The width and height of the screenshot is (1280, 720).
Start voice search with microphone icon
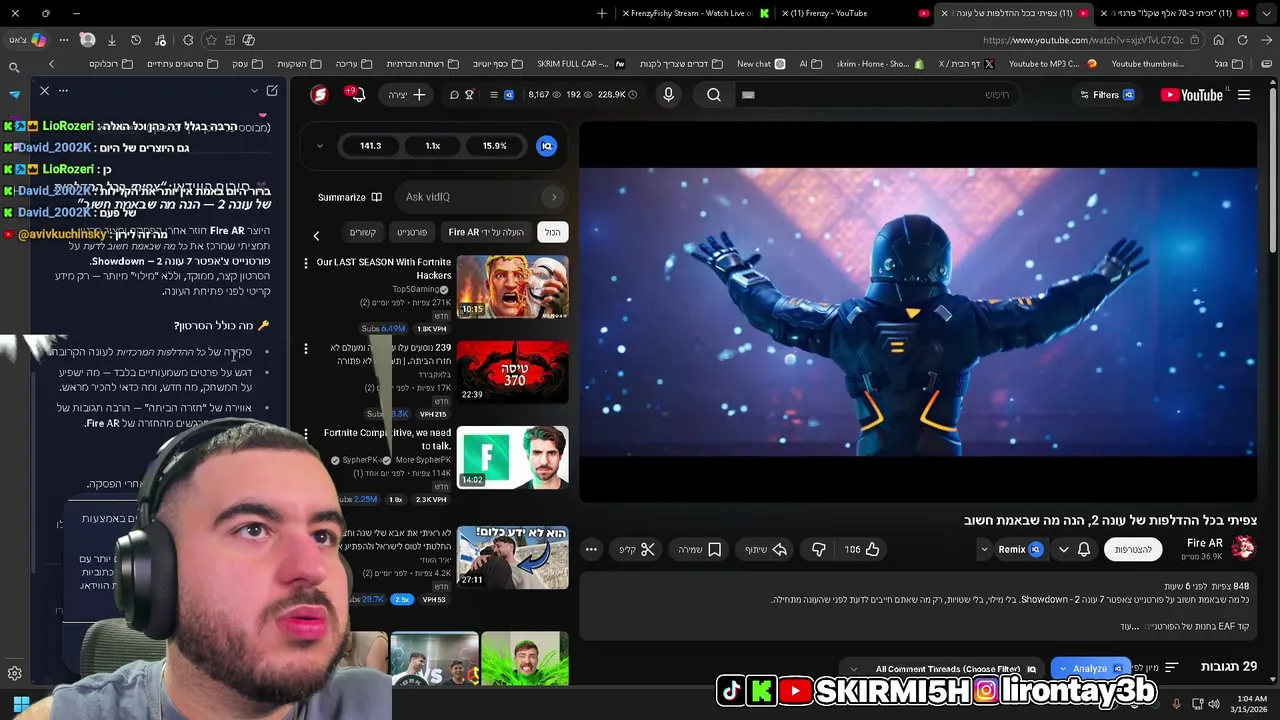click(669, 95)
